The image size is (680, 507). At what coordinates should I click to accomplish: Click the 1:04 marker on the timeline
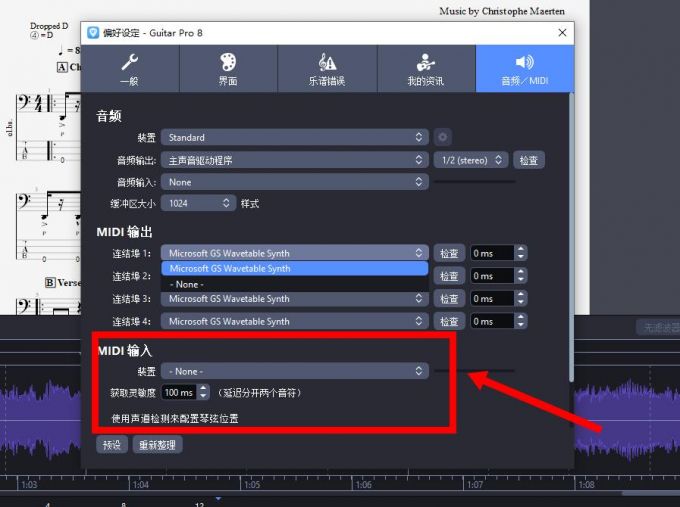(x=141, y=484)
